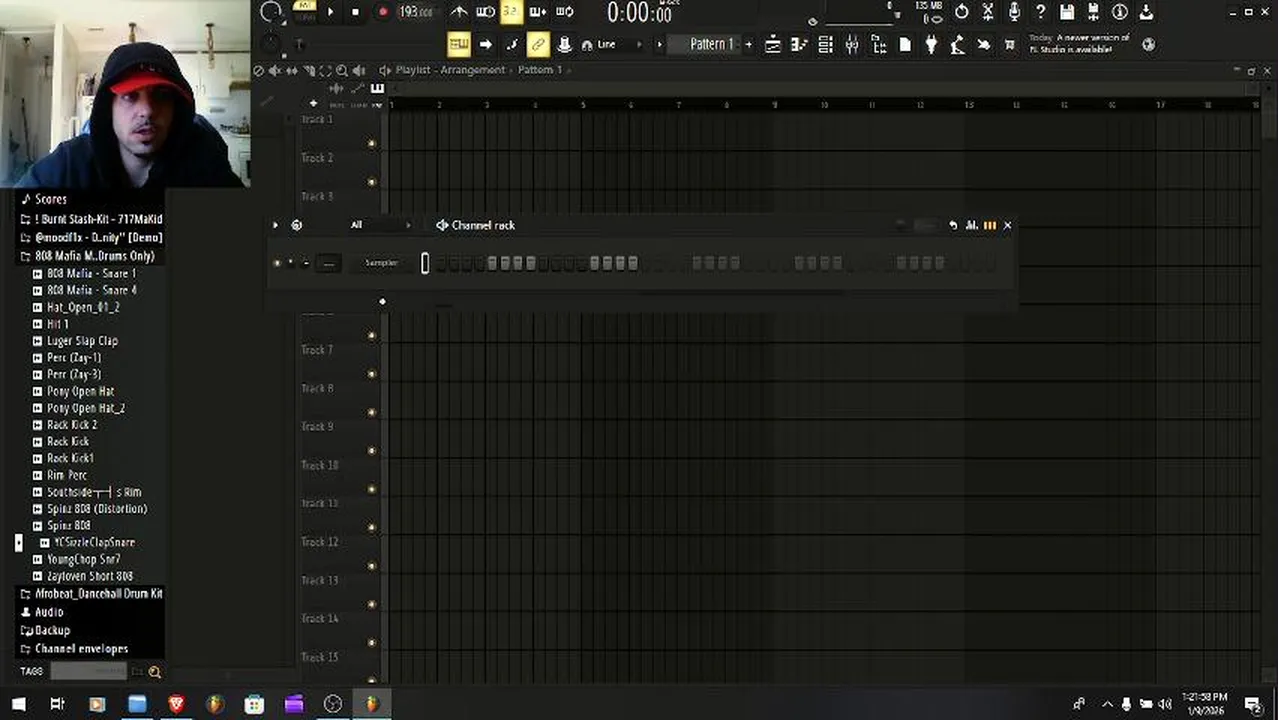
Task: Click the undo history icon
Action: (x=962, y=12)
